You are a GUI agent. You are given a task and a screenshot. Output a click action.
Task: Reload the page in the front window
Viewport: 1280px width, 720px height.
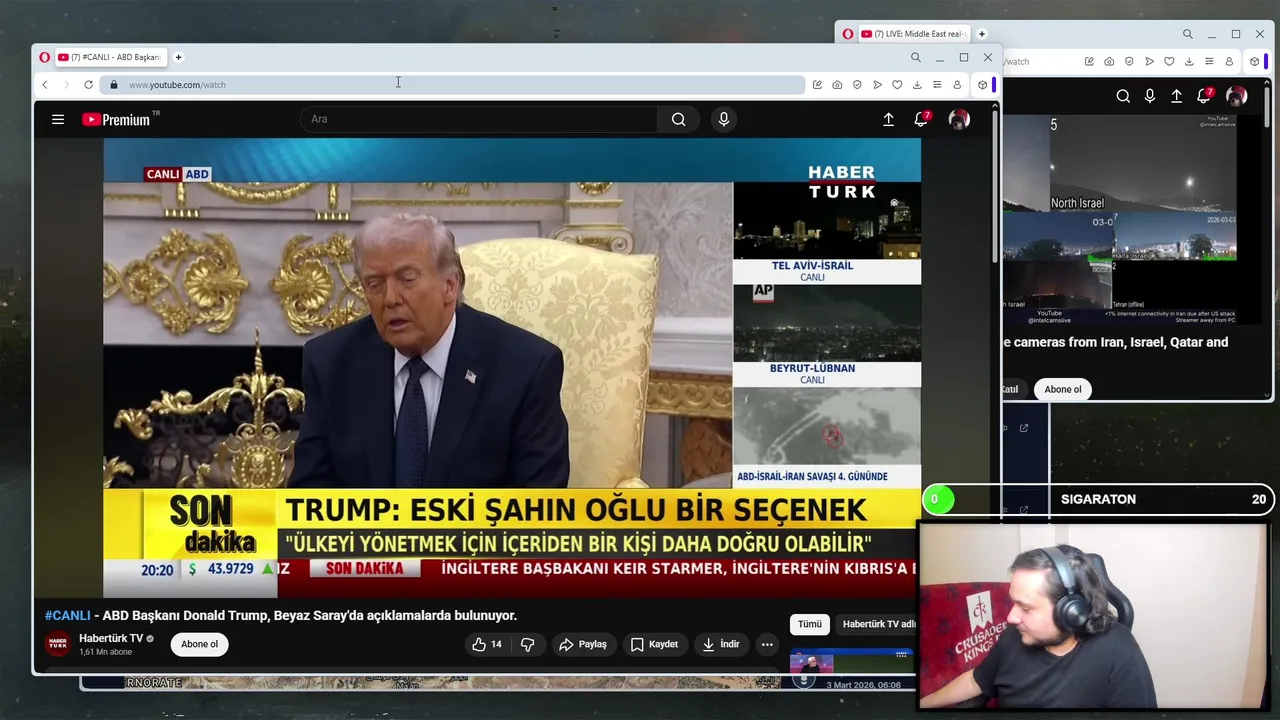[x=89, y=85]
